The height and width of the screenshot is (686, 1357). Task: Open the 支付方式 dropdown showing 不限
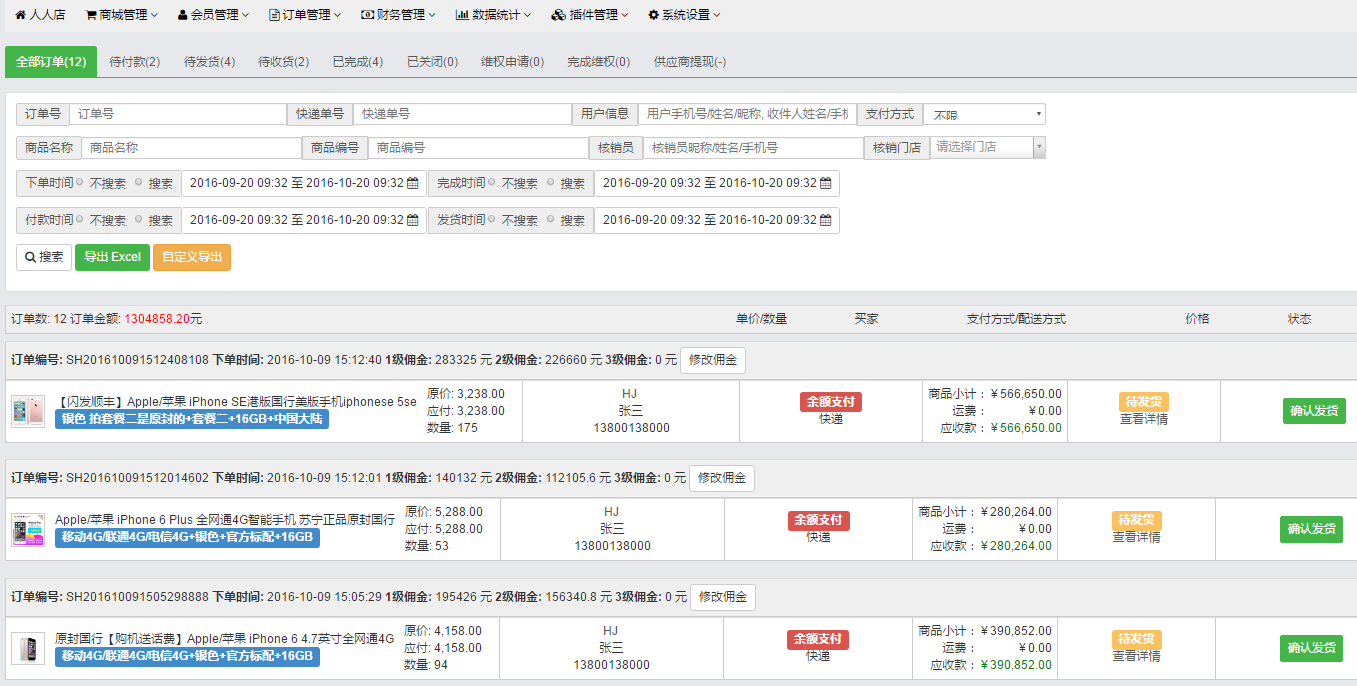pos(984,115)
